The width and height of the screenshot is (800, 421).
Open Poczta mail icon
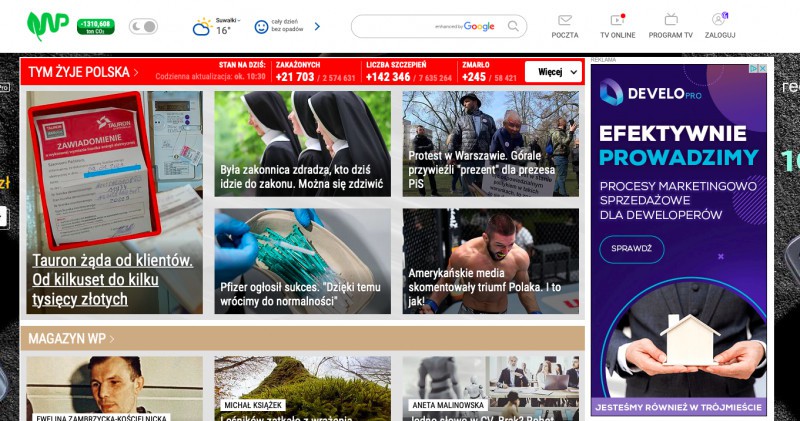[x=565, y=25]
